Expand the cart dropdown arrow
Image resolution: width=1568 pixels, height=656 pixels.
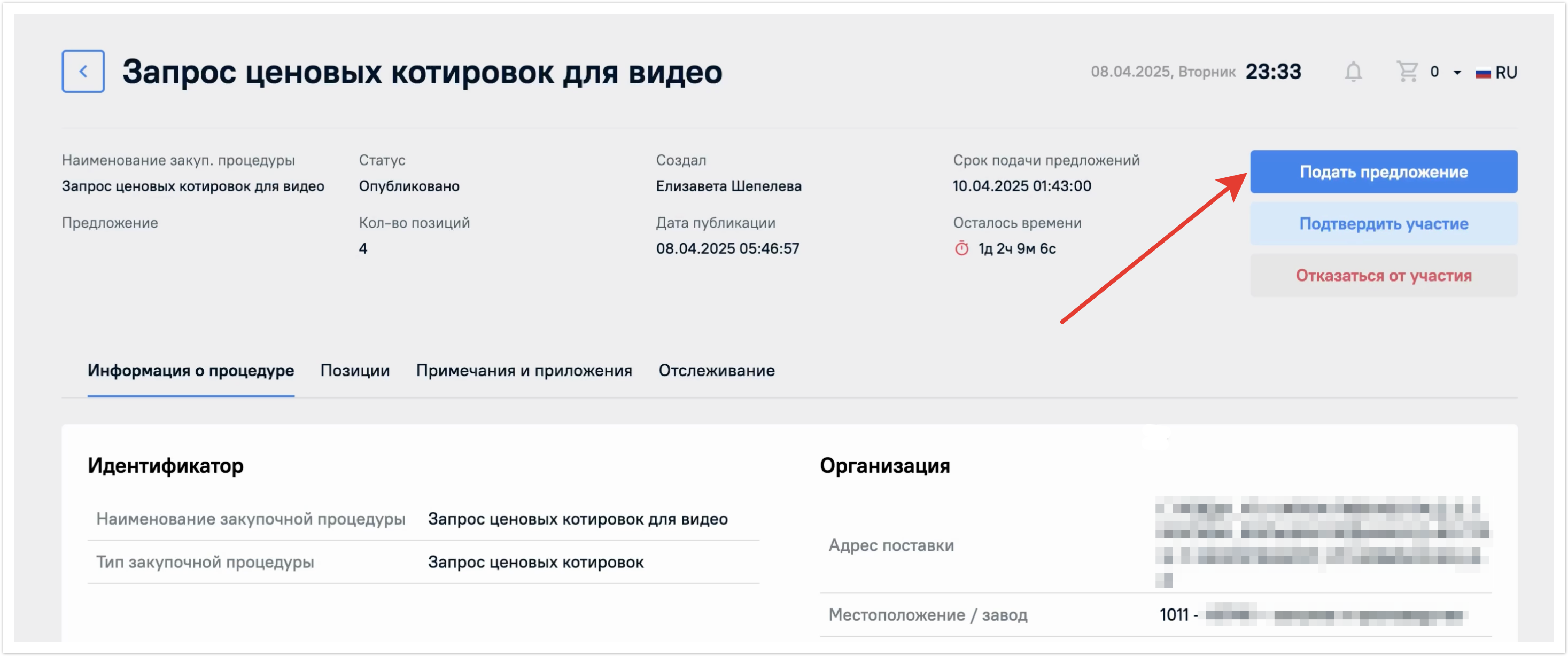1457,73
